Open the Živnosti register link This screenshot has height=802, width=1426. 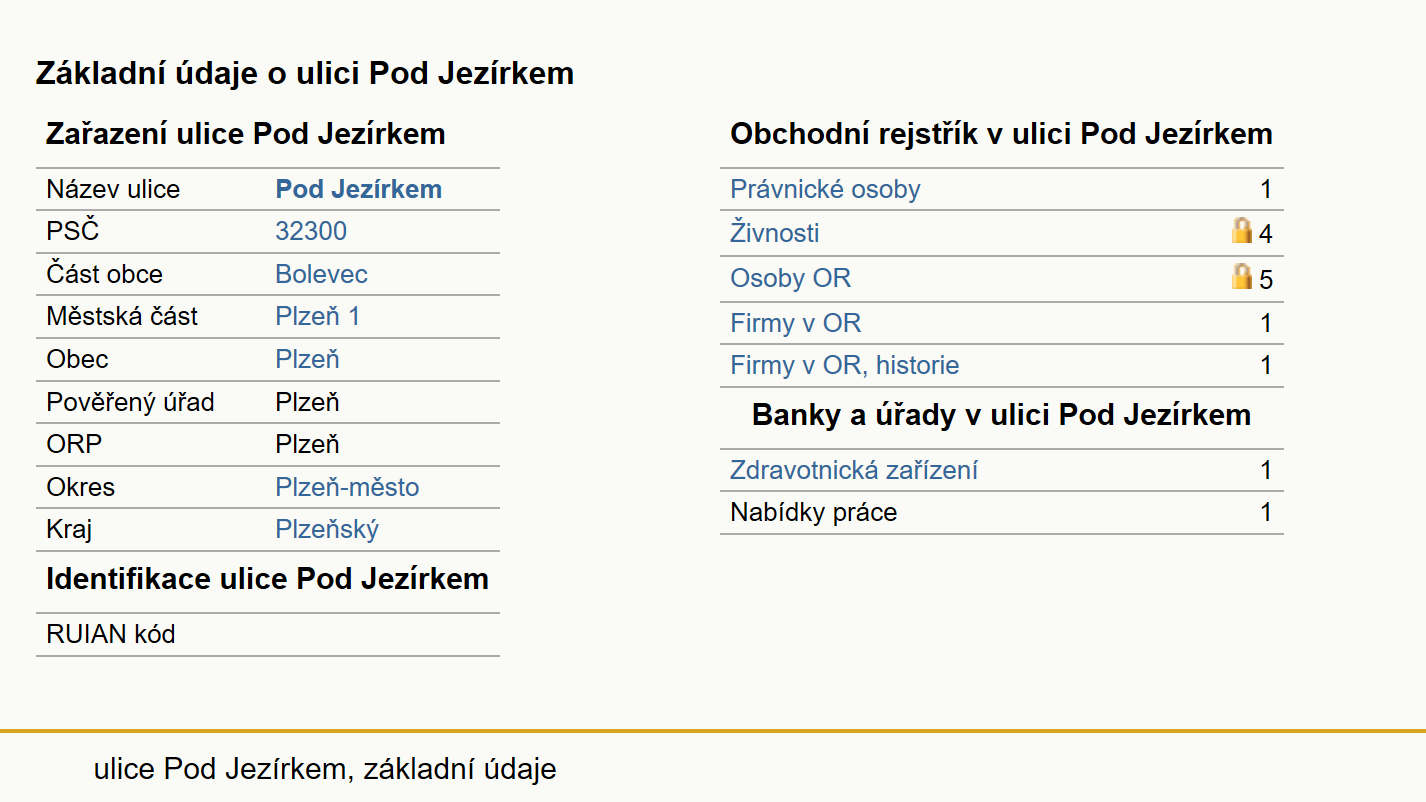point(774,233)
